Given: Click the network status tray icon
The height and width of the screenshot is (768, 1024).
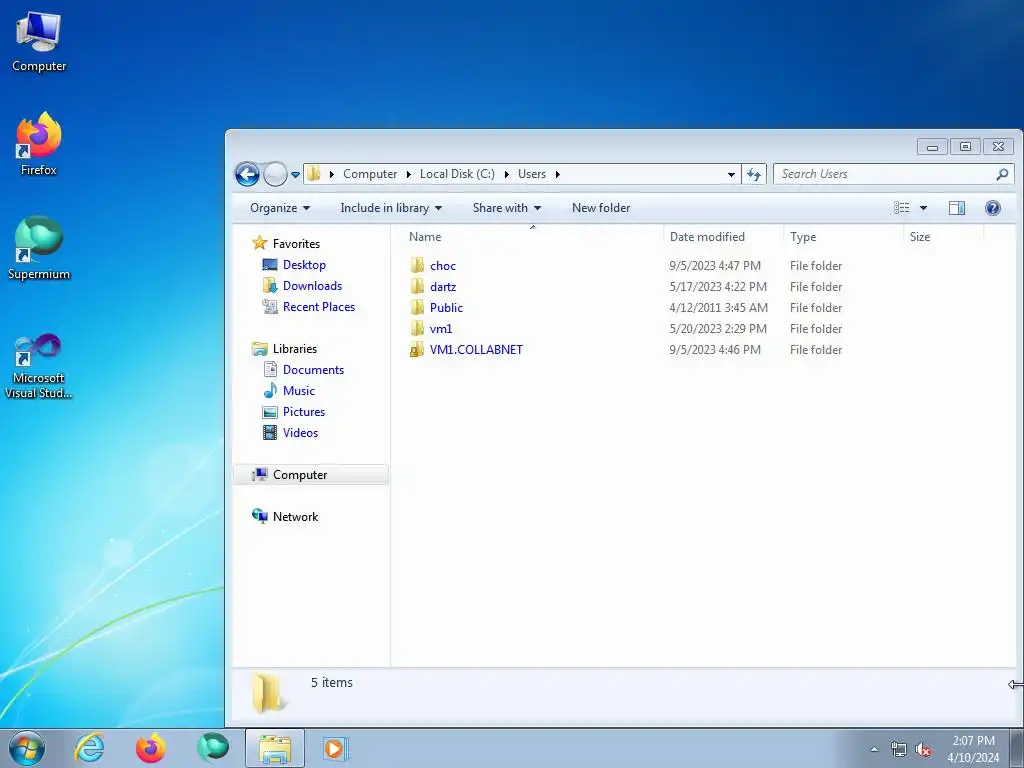Looking at the screenshot, I should point(899,749).
